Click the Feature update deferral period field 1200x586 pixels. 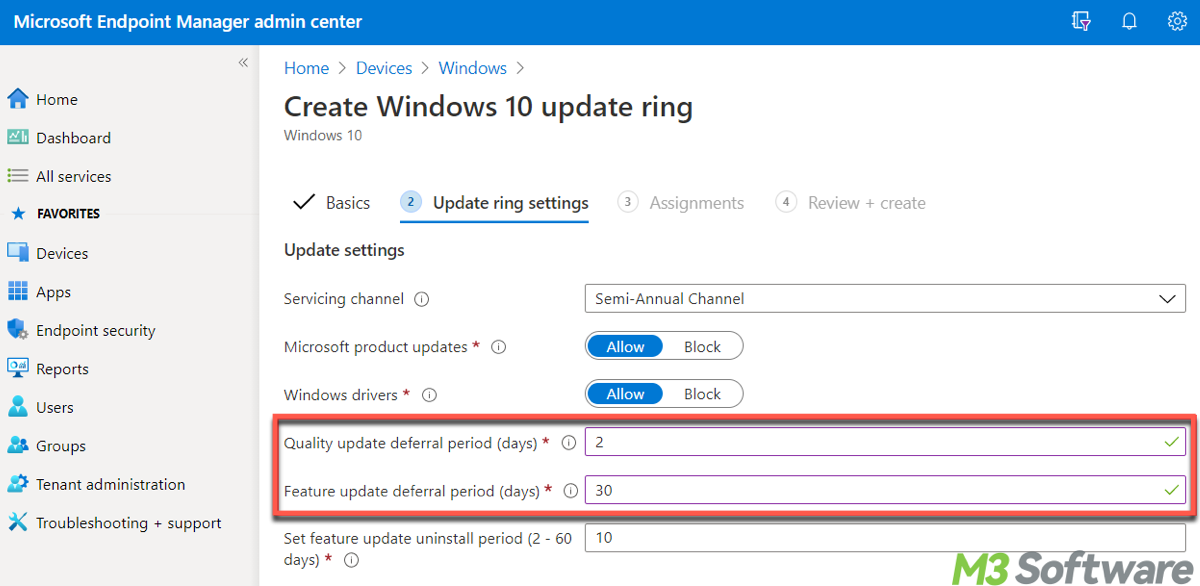(885, 490)
